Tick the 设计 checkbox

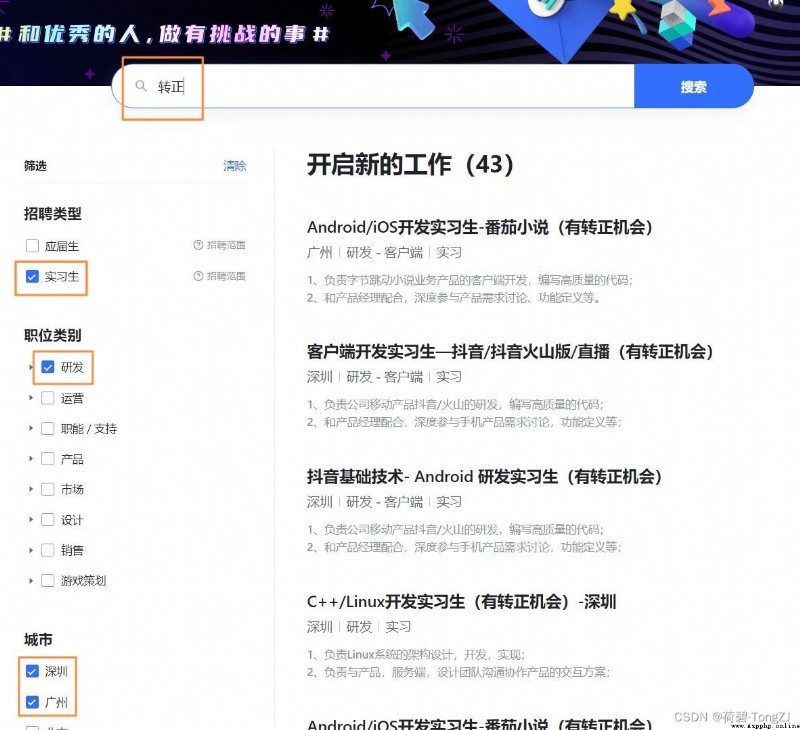[47, 520]
